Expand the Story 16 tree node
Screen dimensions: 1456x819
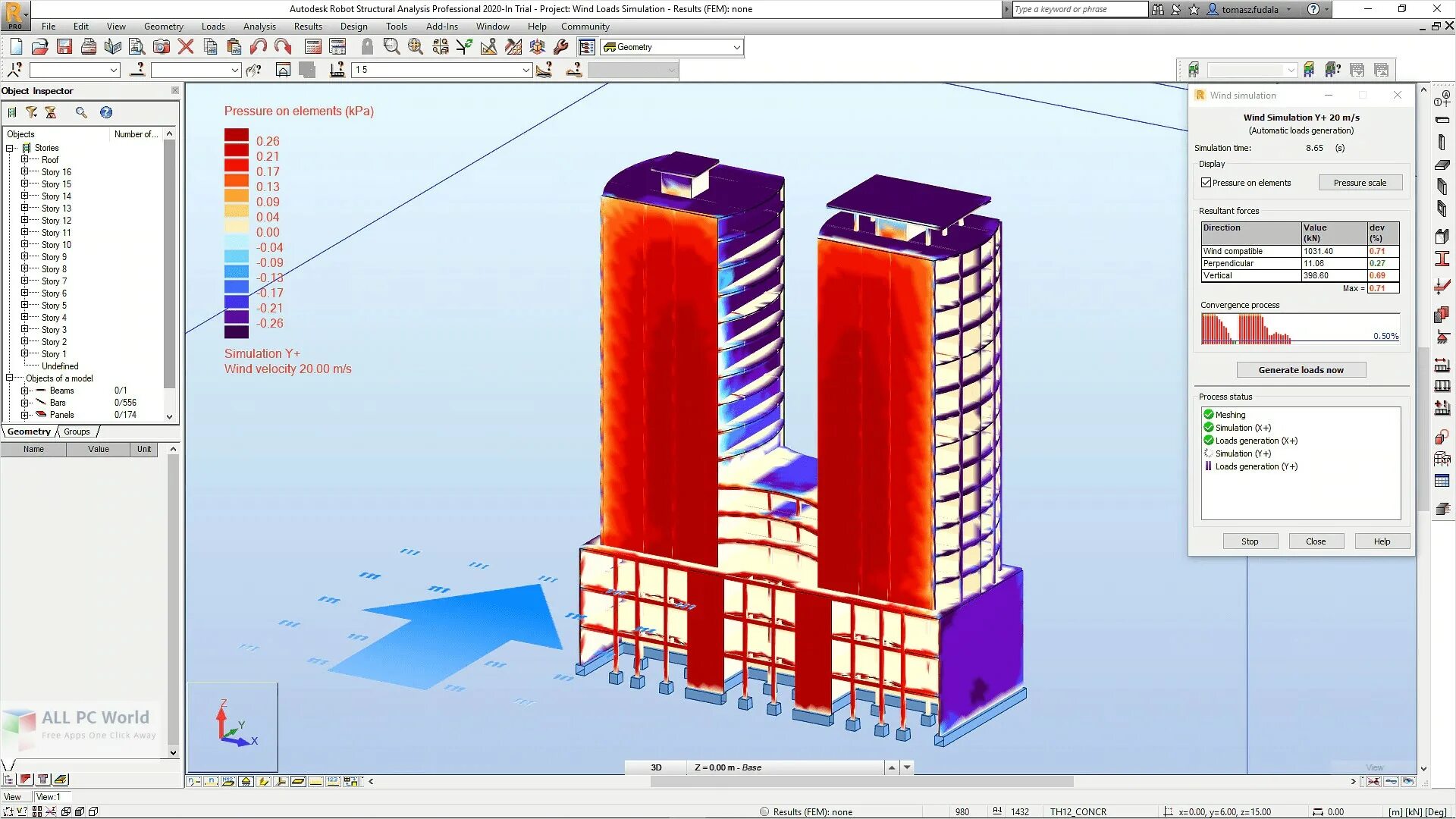pyautogui.click(x=24, y=172)
